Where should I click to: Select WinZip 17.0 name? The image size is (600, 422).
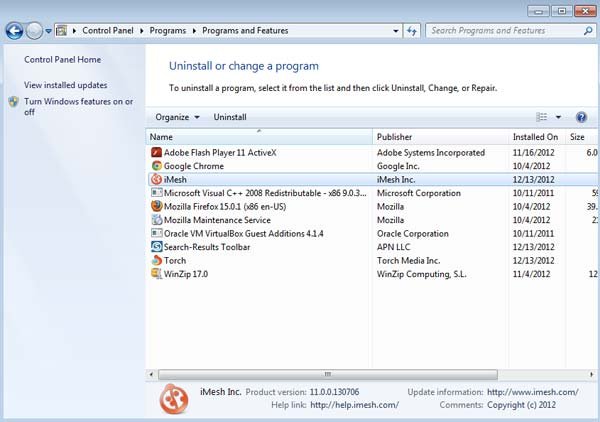186,274
